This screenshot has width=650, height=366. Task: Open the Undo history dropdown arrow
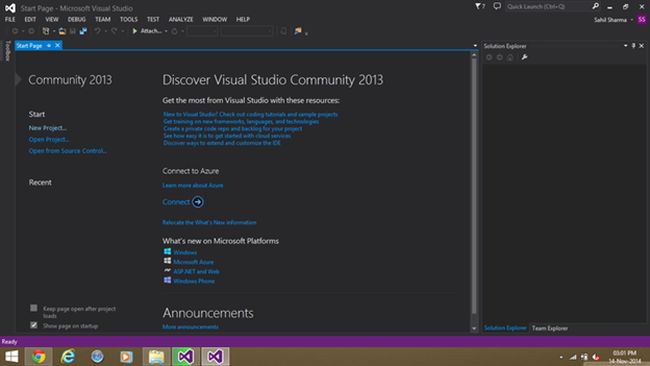106,31
